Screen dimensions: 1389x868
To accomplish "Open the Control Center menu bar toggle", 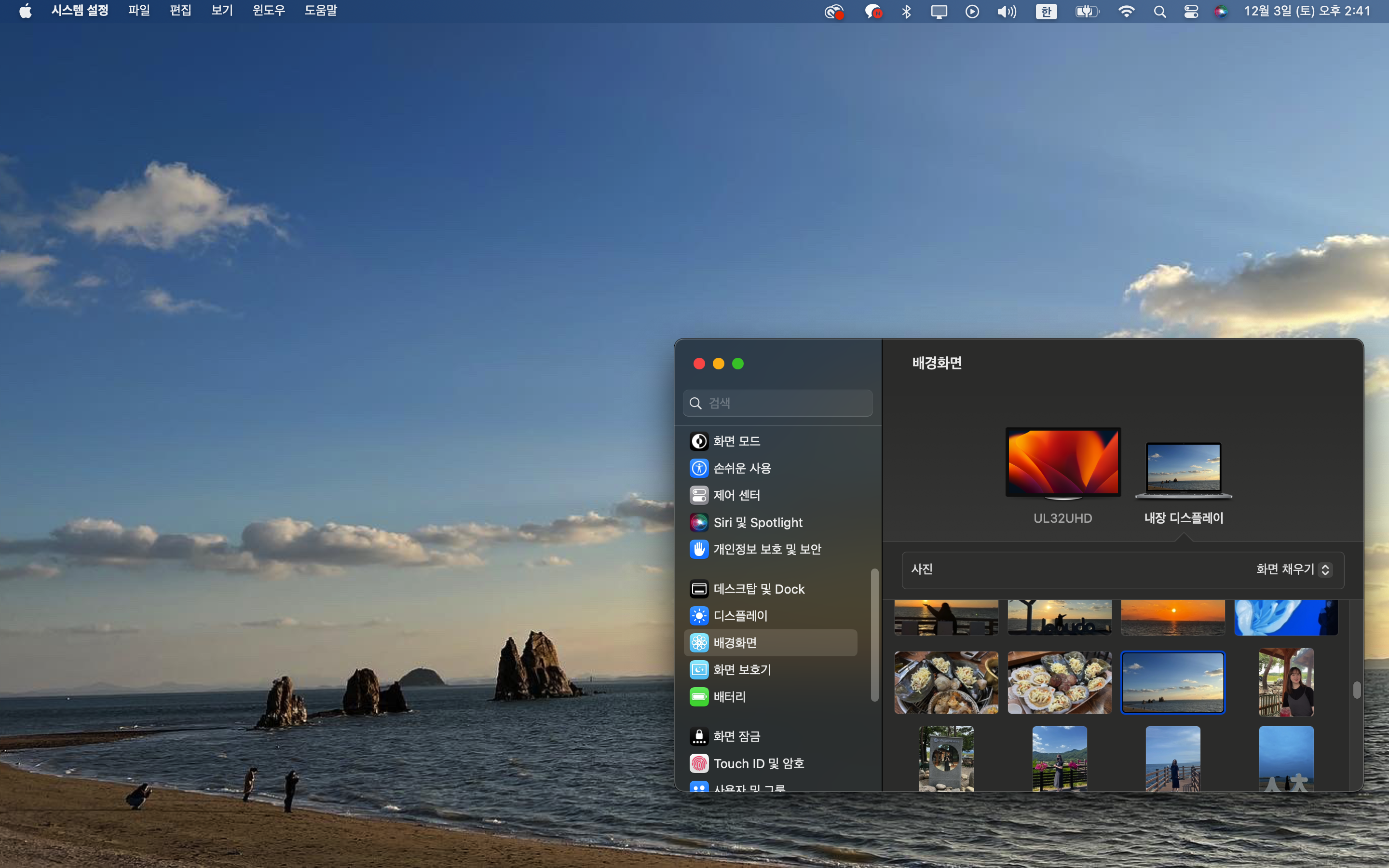I will point(1191,12).
